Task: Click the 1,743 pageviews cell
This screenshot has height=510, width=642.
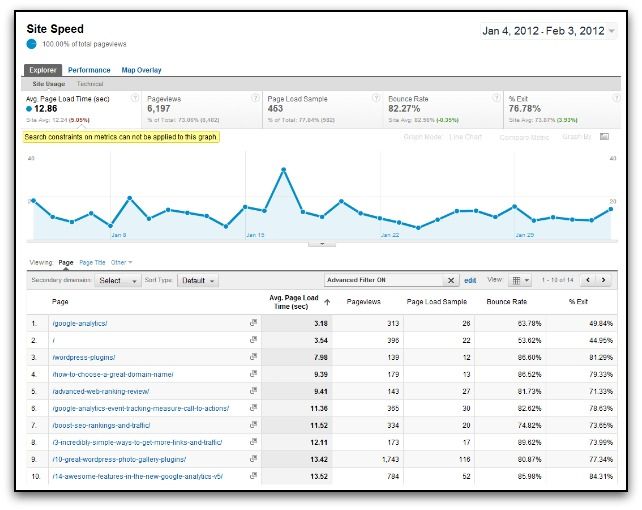Action: coord(390,459)
